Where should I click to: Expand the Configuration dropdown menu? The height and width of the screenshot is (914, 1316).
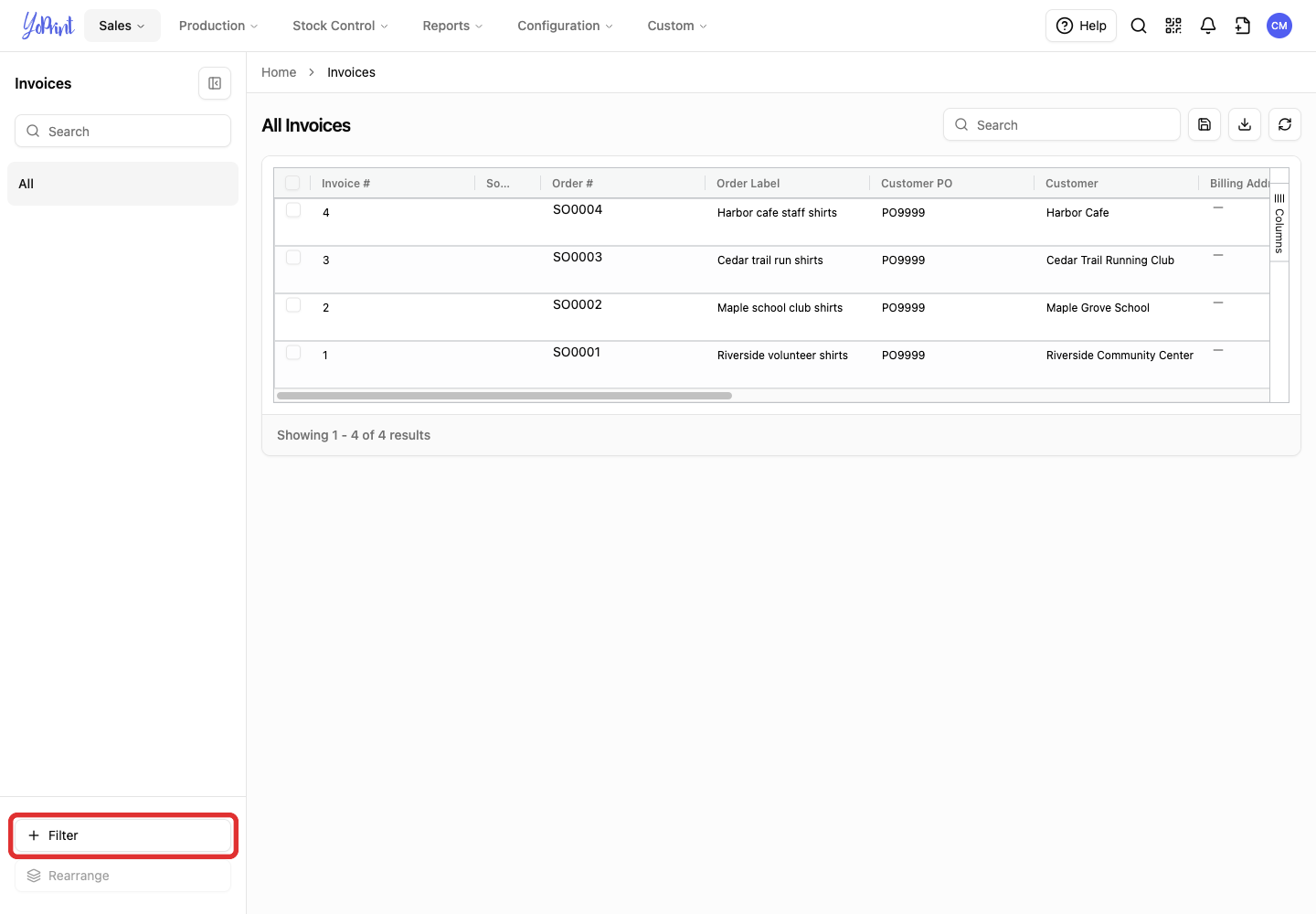[x=565, y=26]
